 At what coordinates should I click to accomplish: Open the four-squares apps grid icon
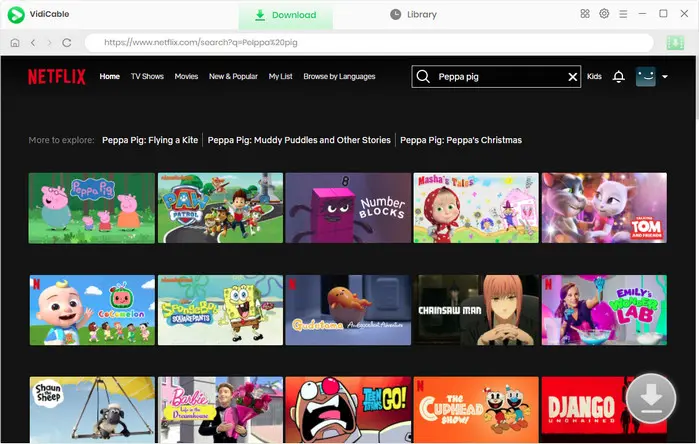(x=585, y=14)
